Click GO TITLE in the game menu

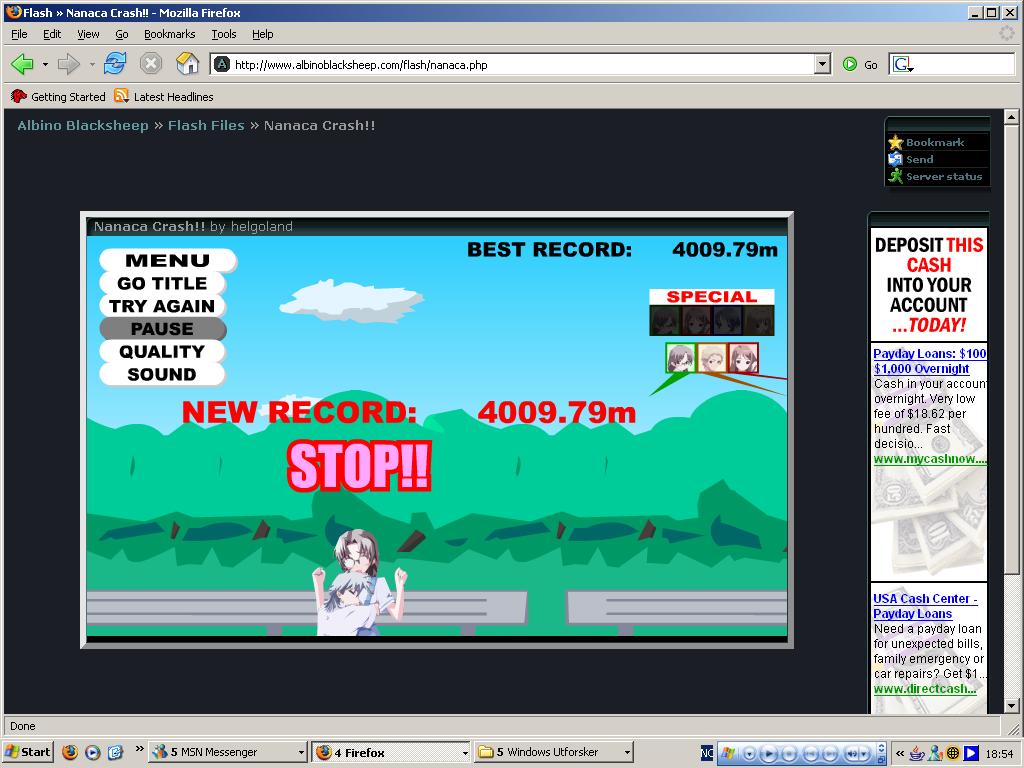point(163,283)
